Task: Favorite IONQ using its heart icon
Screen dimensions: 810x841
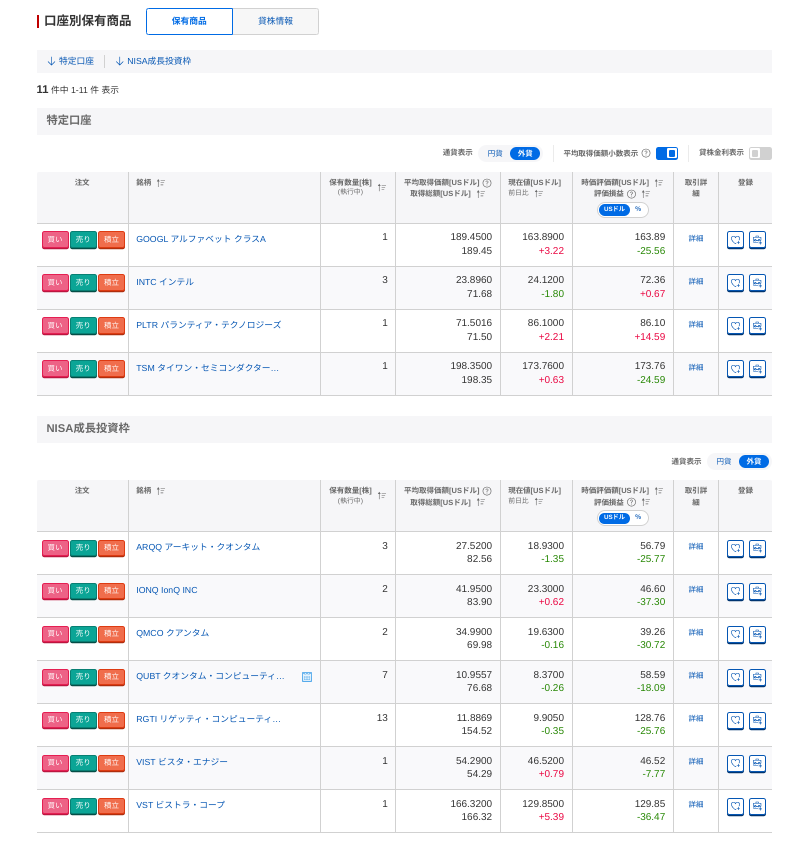Action: click(735, 592)
